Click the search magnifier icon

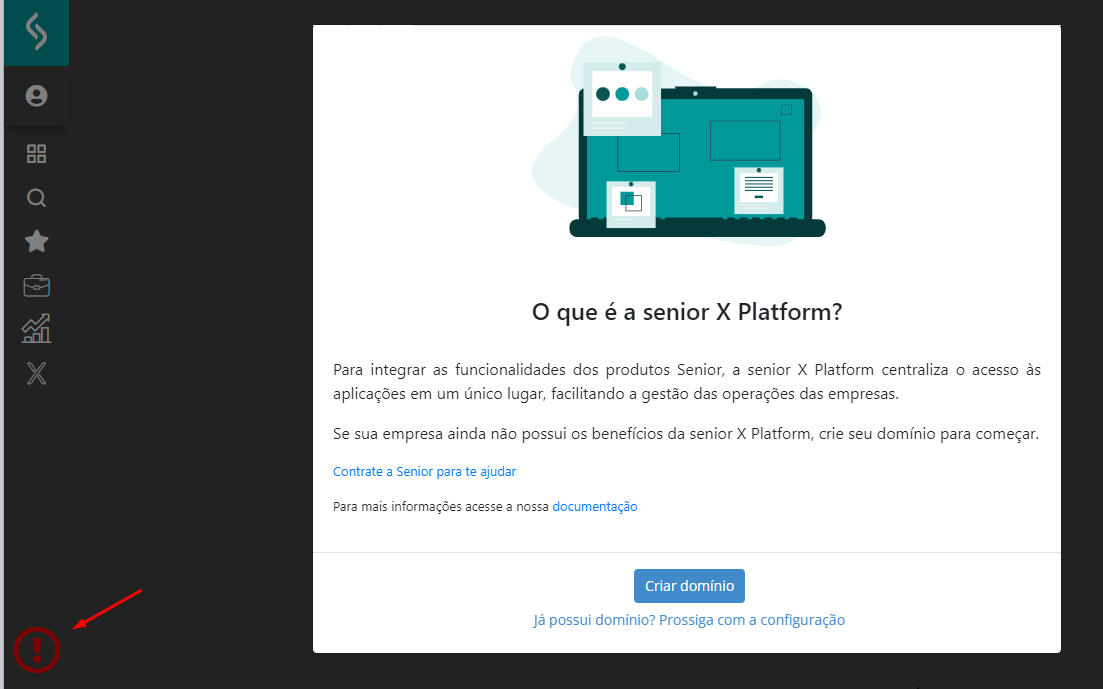[37, 198]
